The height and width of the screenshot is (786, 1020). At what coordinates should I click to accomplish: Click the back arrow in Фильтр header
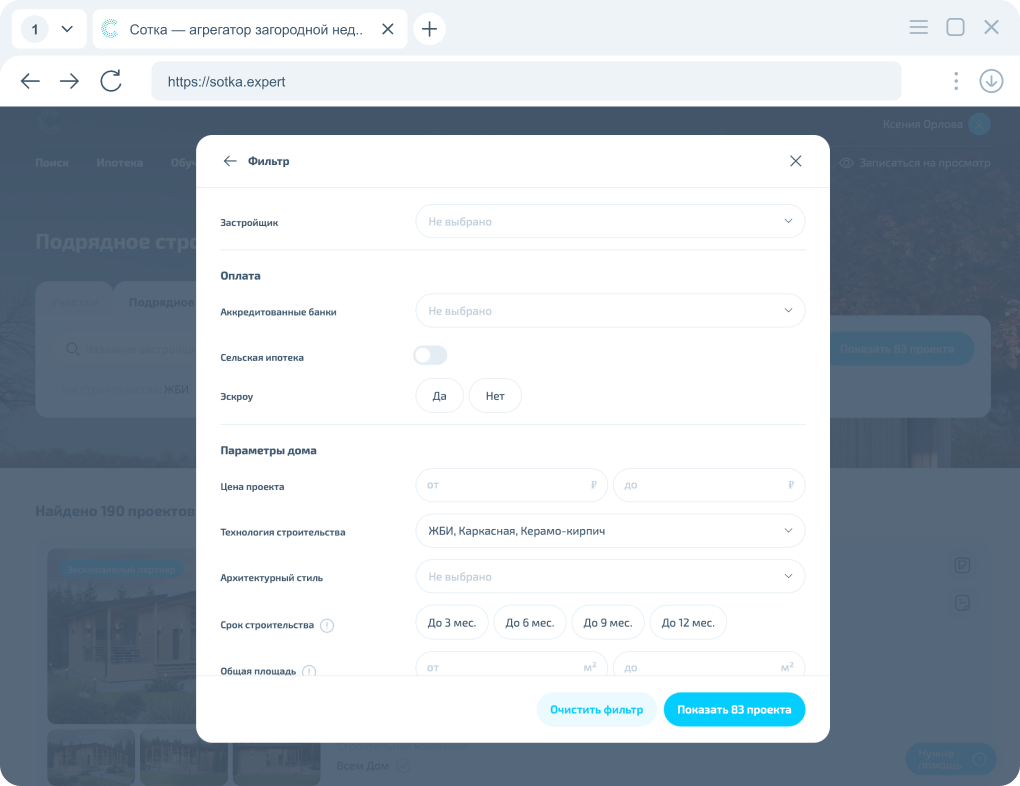coord(230,161)
